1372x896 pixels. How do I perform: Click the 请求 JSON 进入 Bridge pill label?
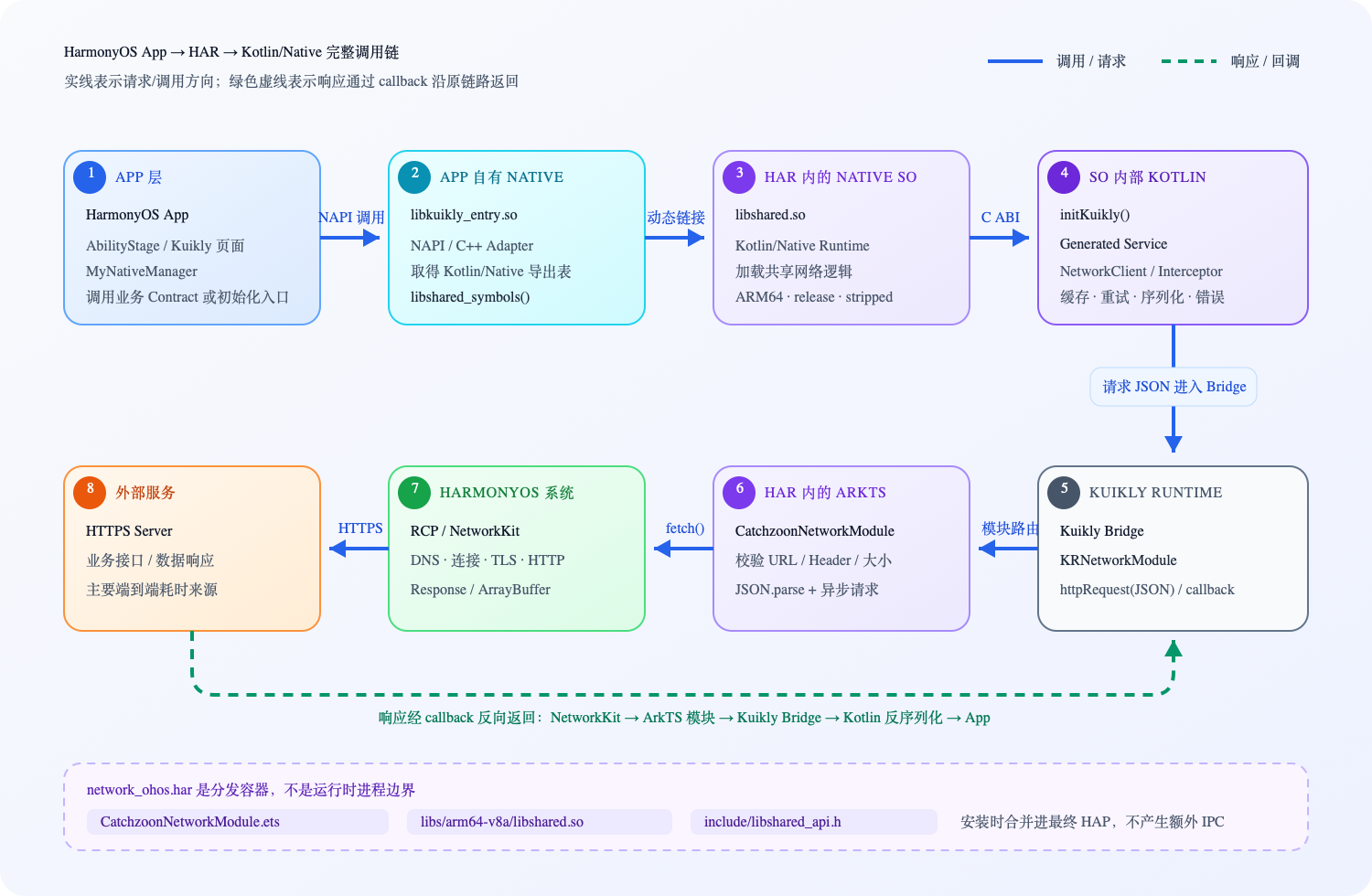point(1174,387)
